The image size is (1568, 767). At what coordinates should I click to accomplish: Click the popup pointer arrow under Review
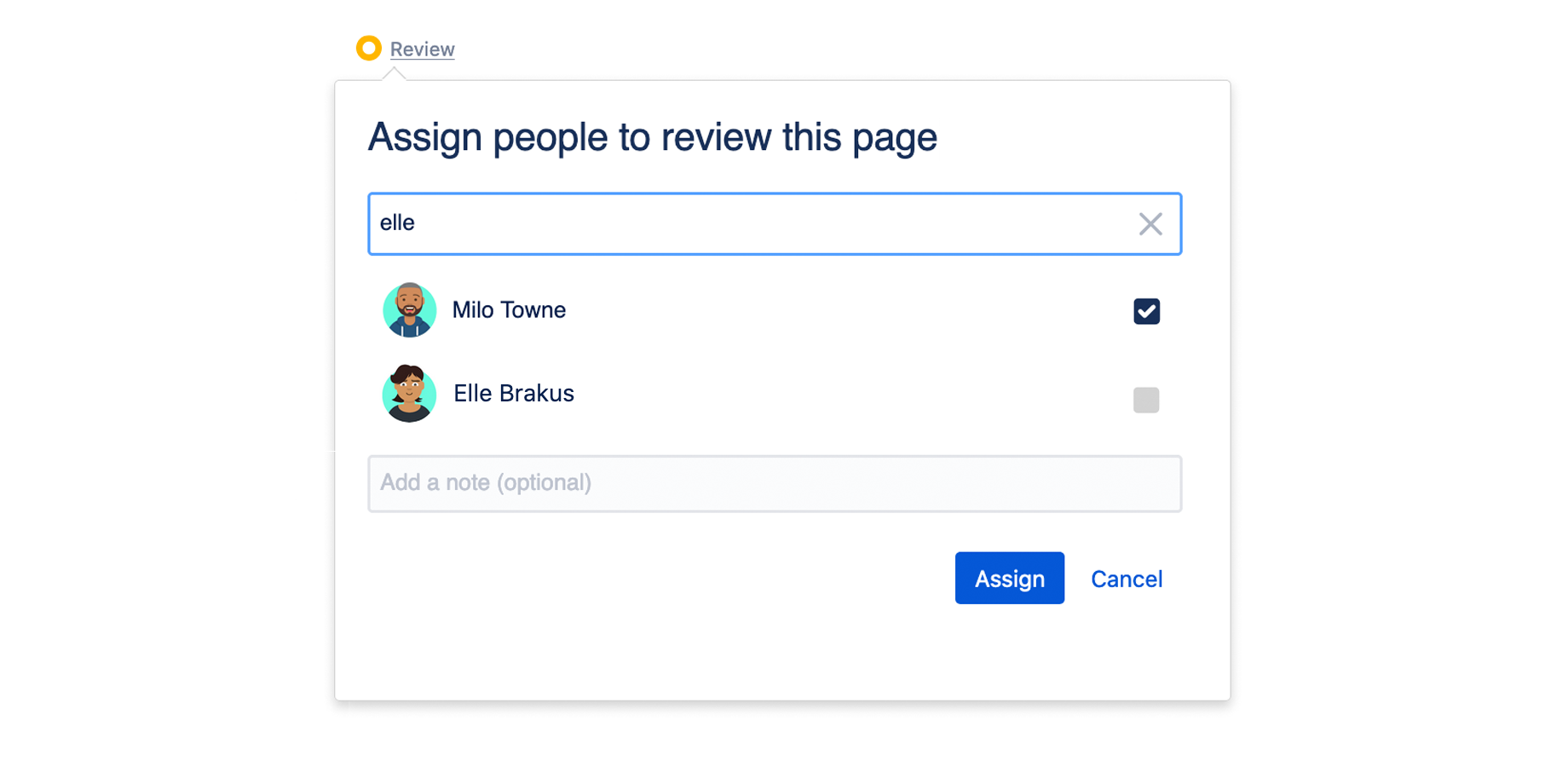pos(394,75)
